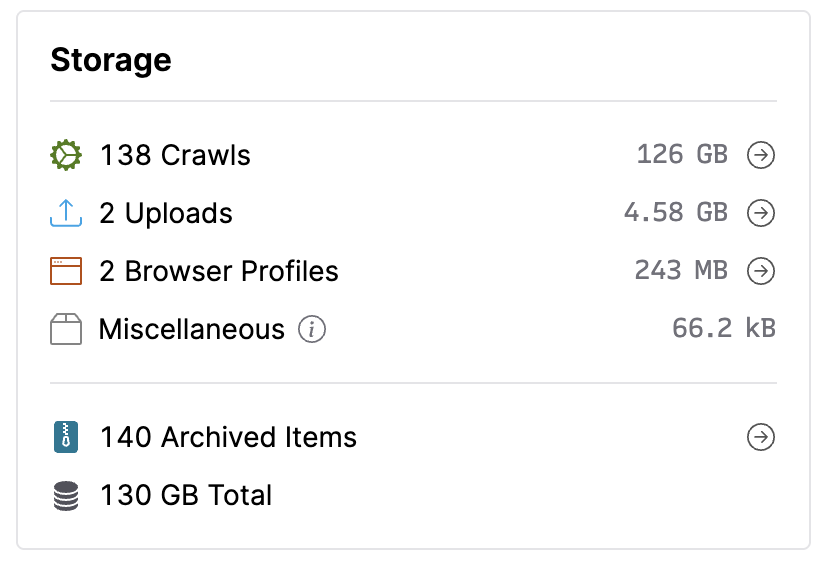Go to uploads via 4.58 GB arrow
832x578 pixels.
(762, 214)
